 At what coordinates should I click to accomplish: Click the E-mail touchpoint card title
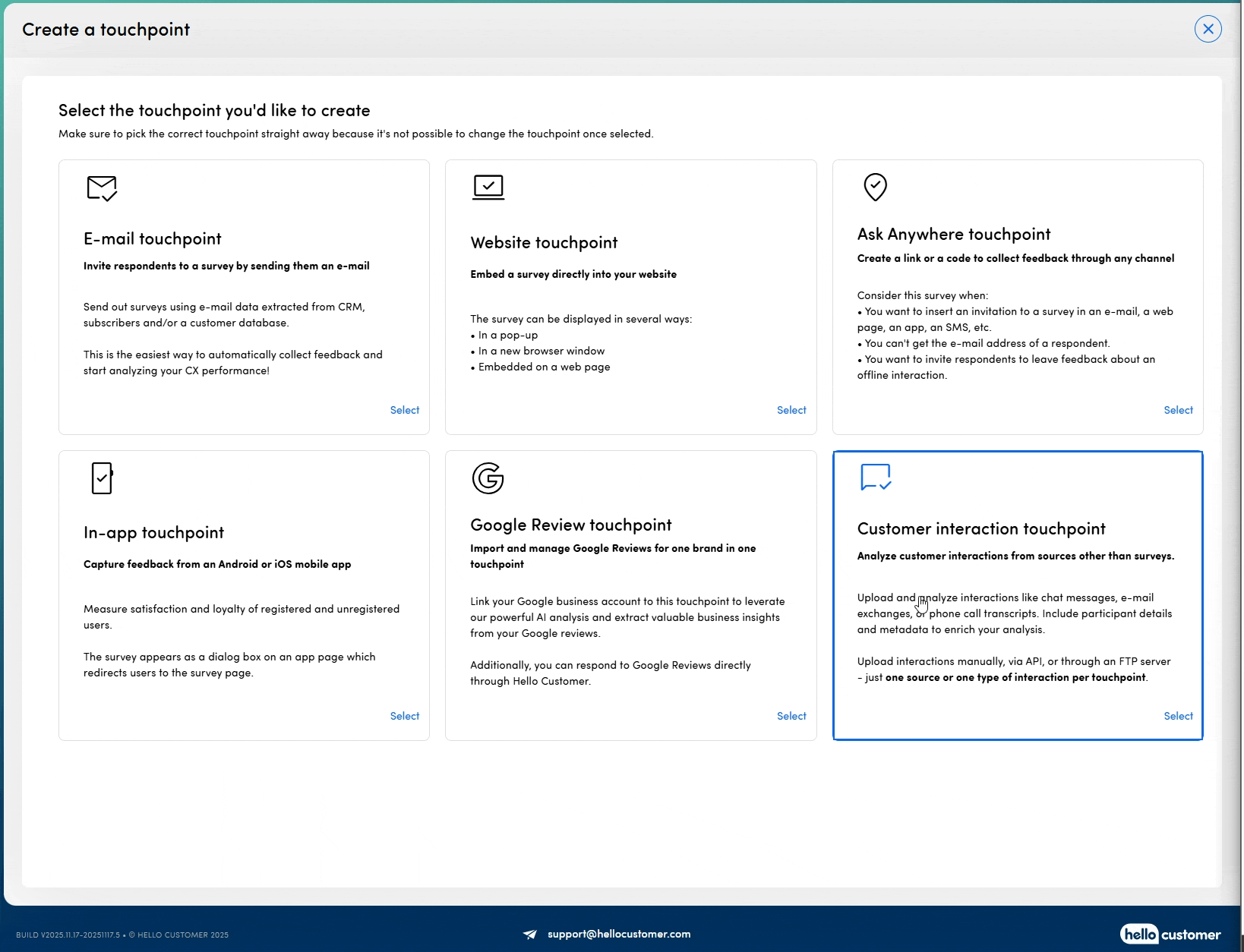(x=153, y=239)
